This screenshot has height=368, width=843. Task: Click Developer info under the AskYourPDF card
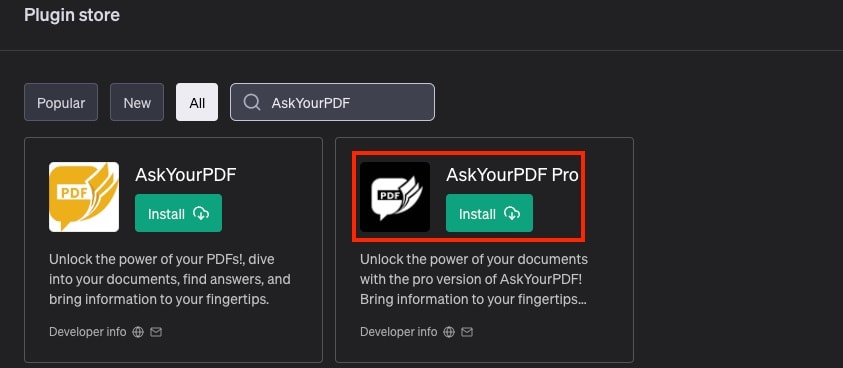(x=88, y=332)
